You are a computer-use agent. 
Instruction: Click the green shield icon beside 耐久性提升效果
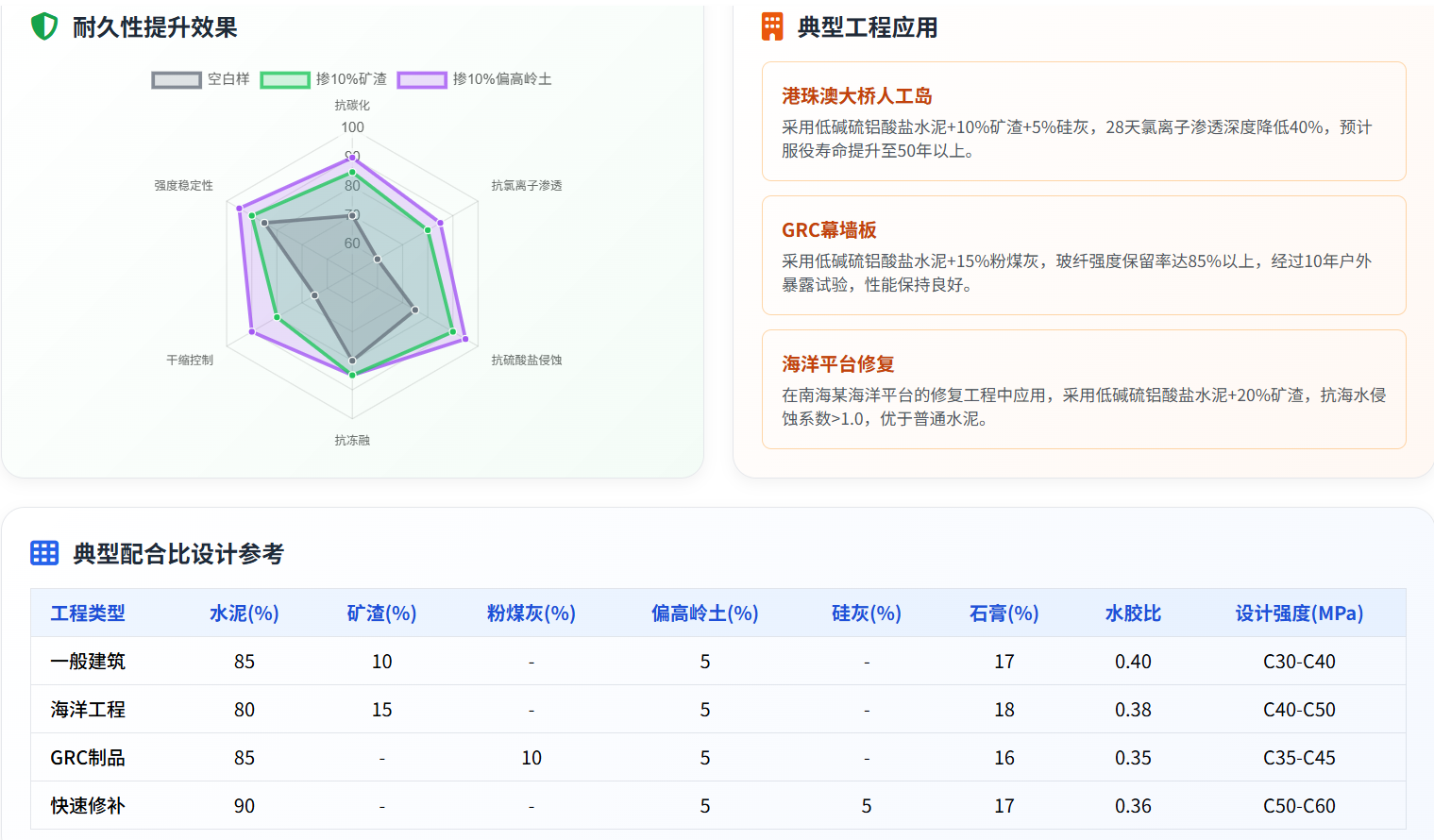pos(44,26)
